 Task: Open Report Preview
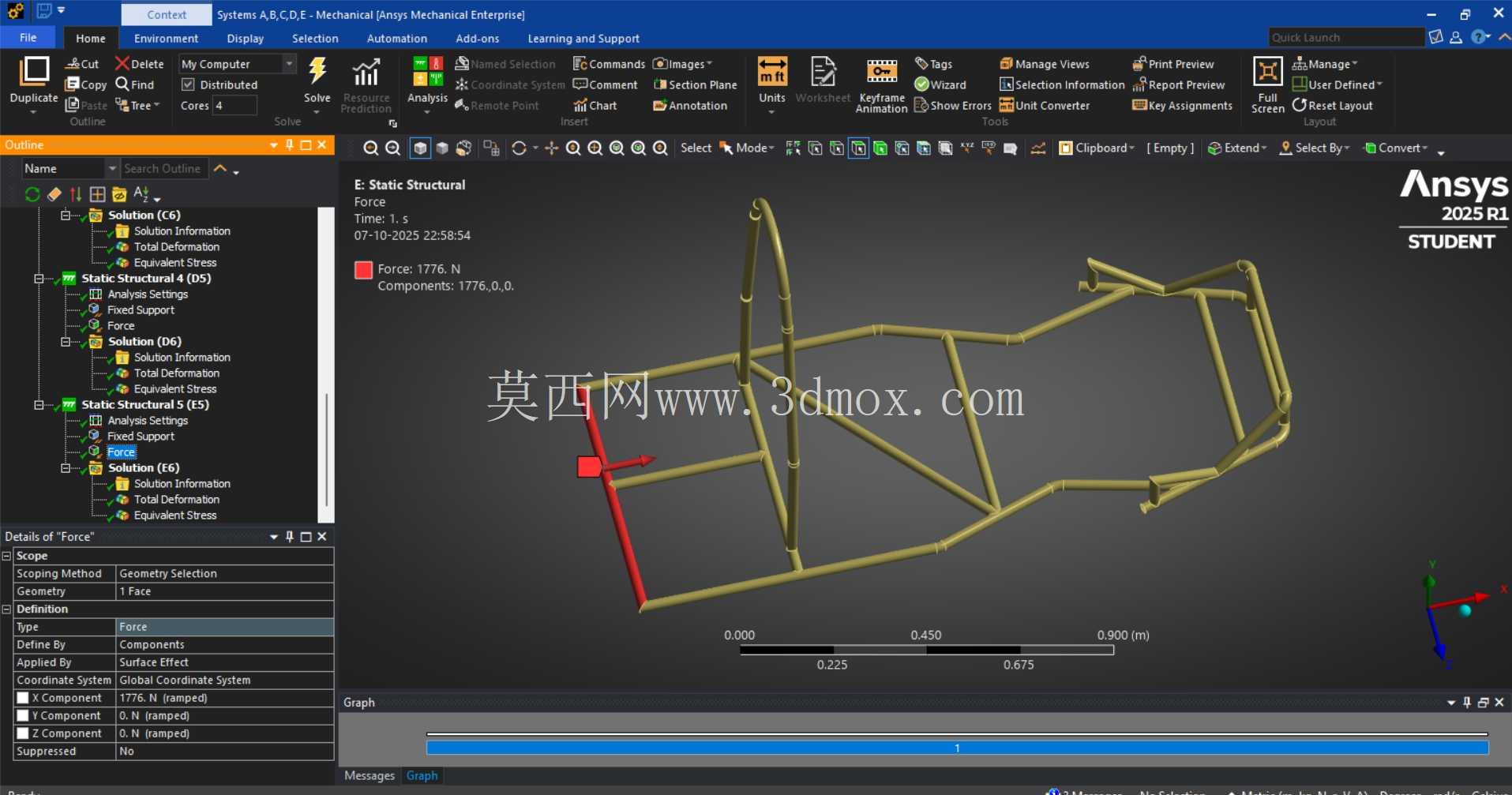(1178, 84)
